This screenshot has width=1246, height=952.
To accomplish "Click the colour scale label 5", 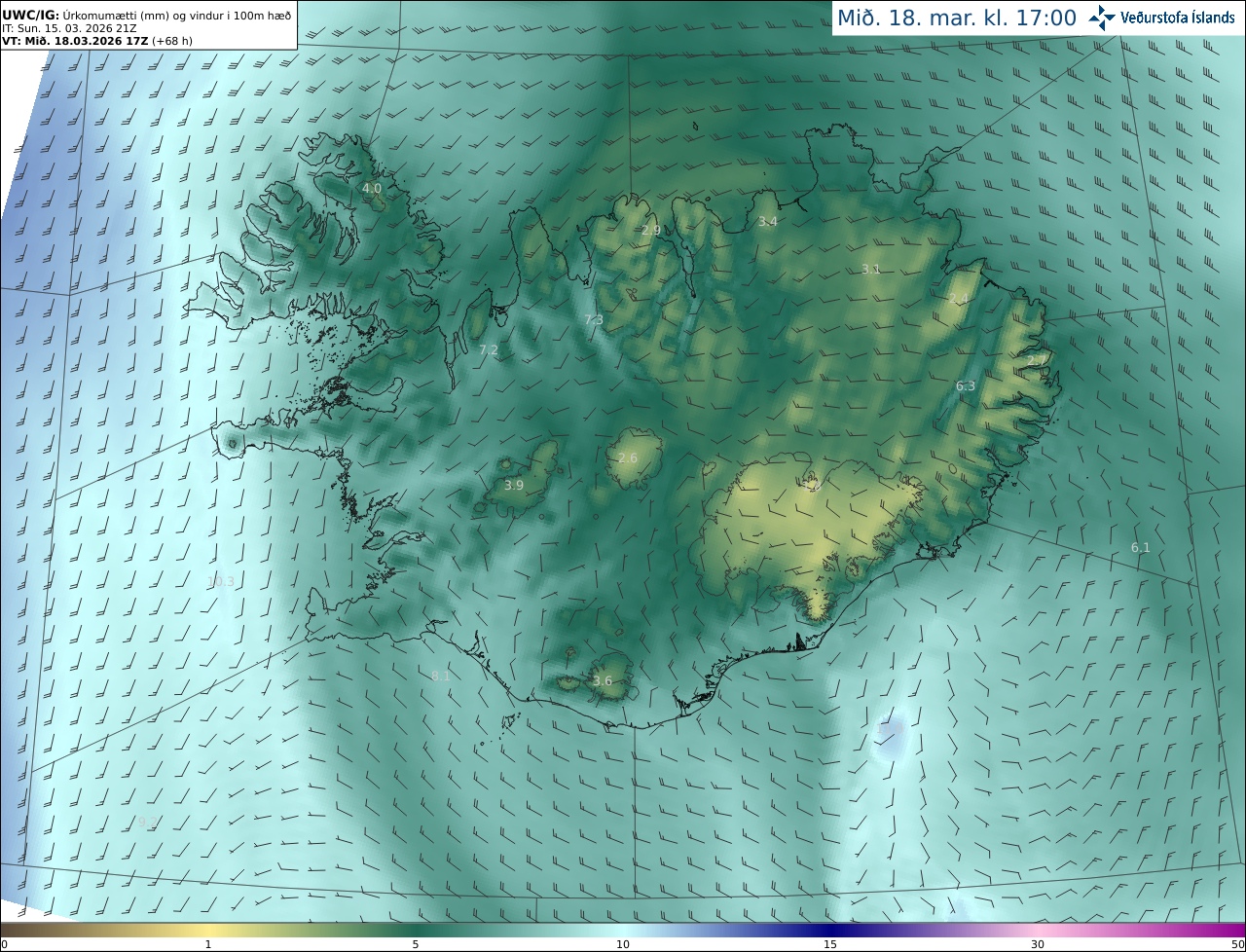I will coord(416,944).
